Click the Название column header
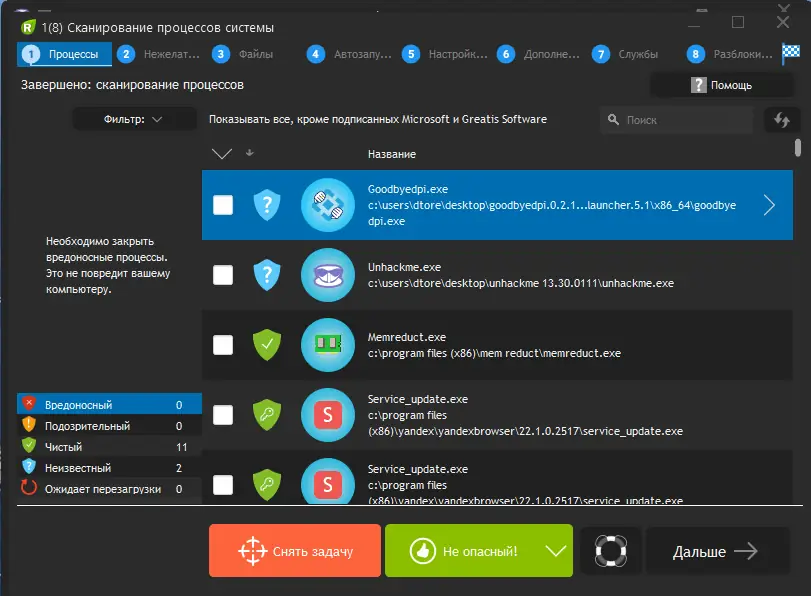811x596 pixels. (x=392, y=154)
